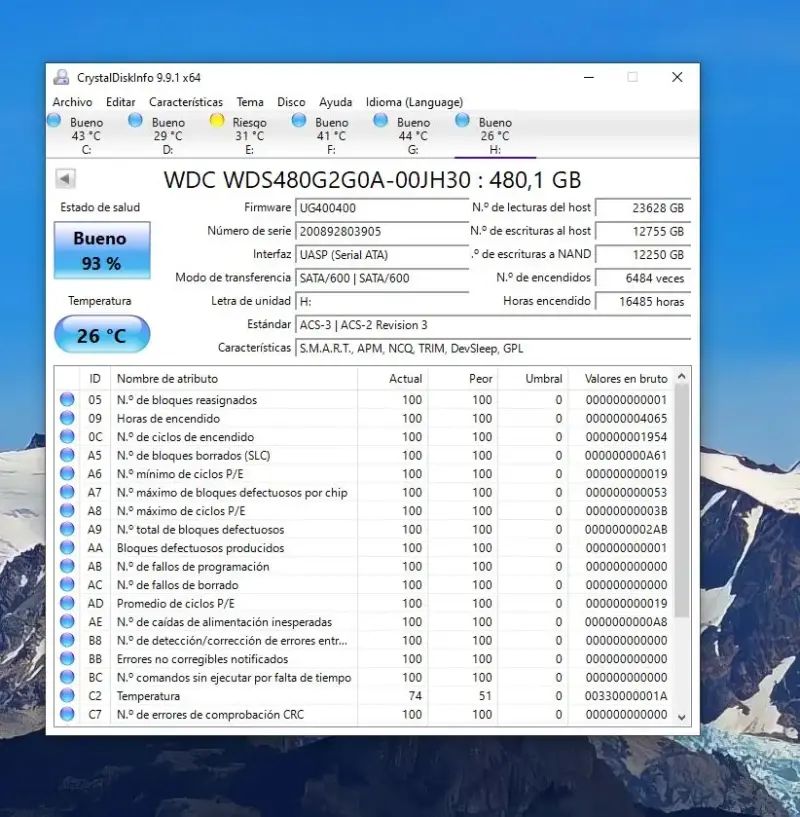
Task: Go to previous disk with left arrow
Action: click(65, 179)
